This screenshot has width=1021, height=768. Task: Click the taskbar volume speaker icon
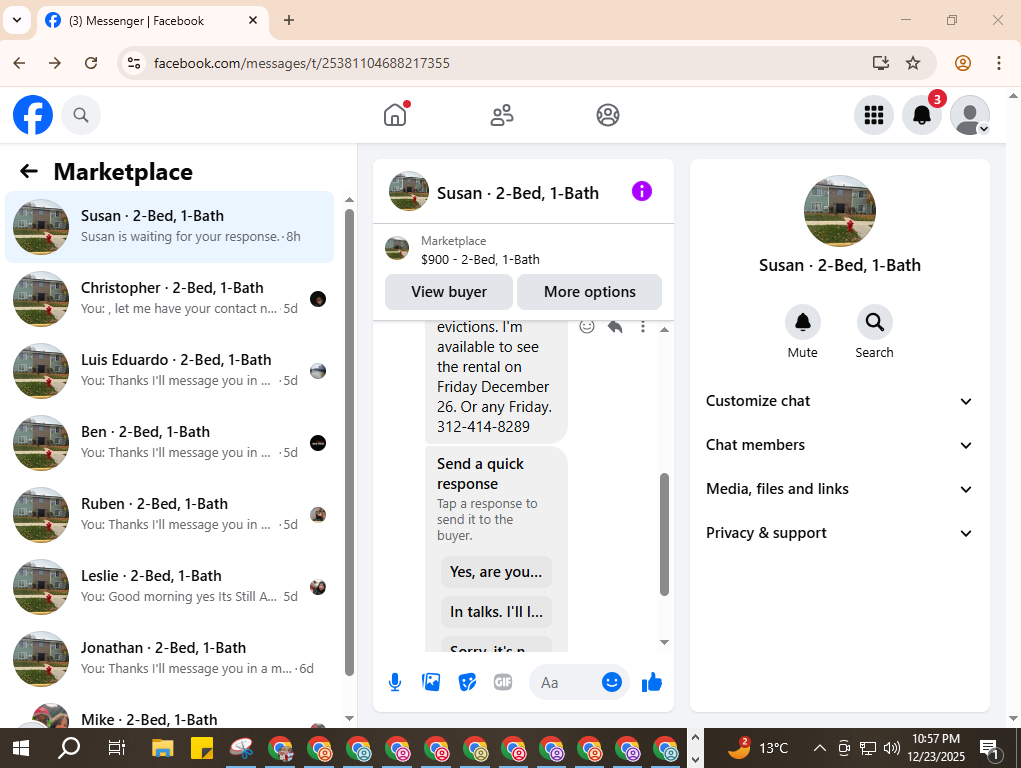pyautogui.click(x=891, y=748)
